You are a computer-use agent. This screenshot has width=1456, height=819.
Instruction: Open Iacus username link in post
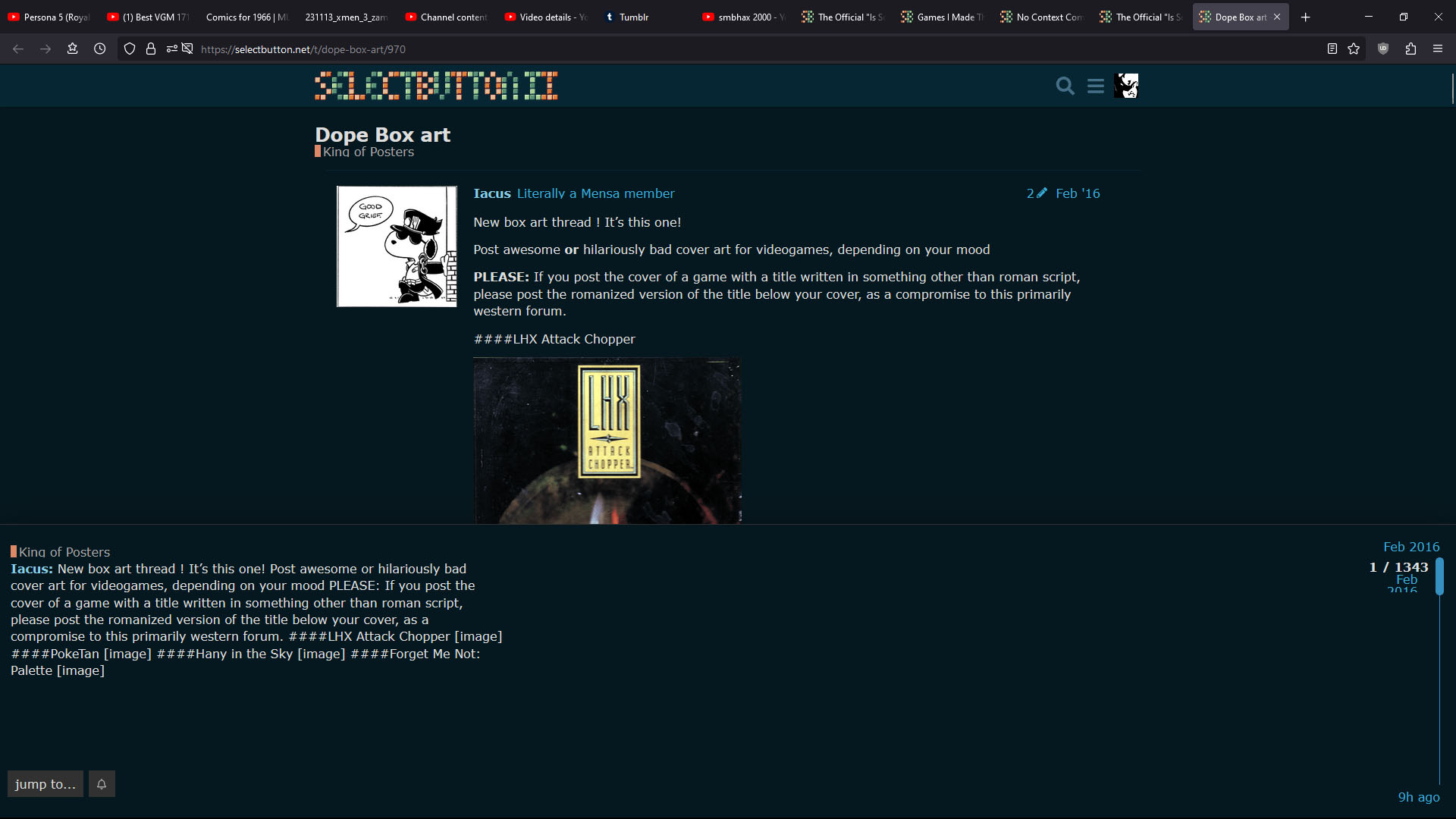(x=491, y=193)
